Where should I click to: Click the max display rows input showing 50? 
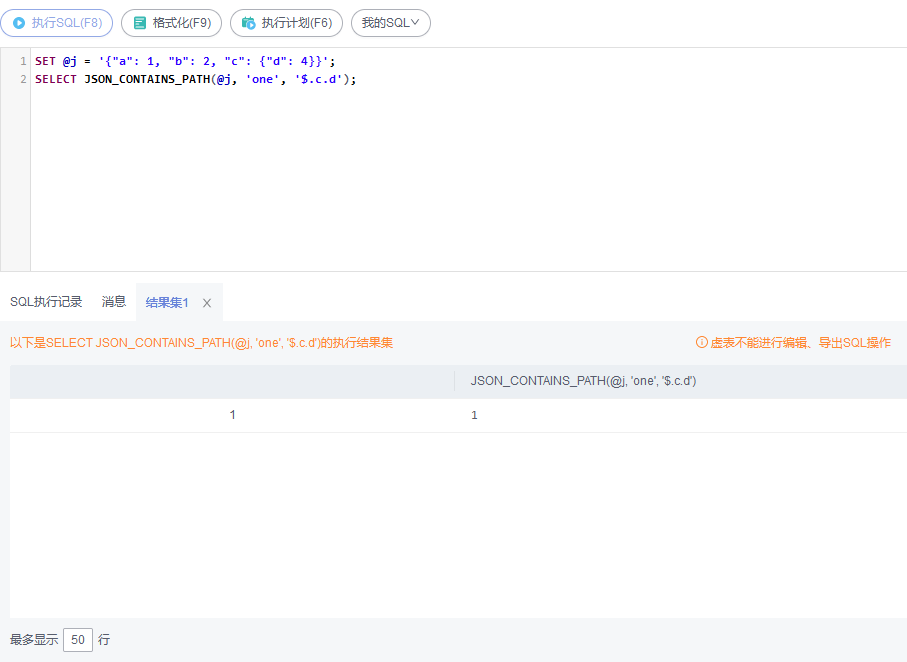78,639
